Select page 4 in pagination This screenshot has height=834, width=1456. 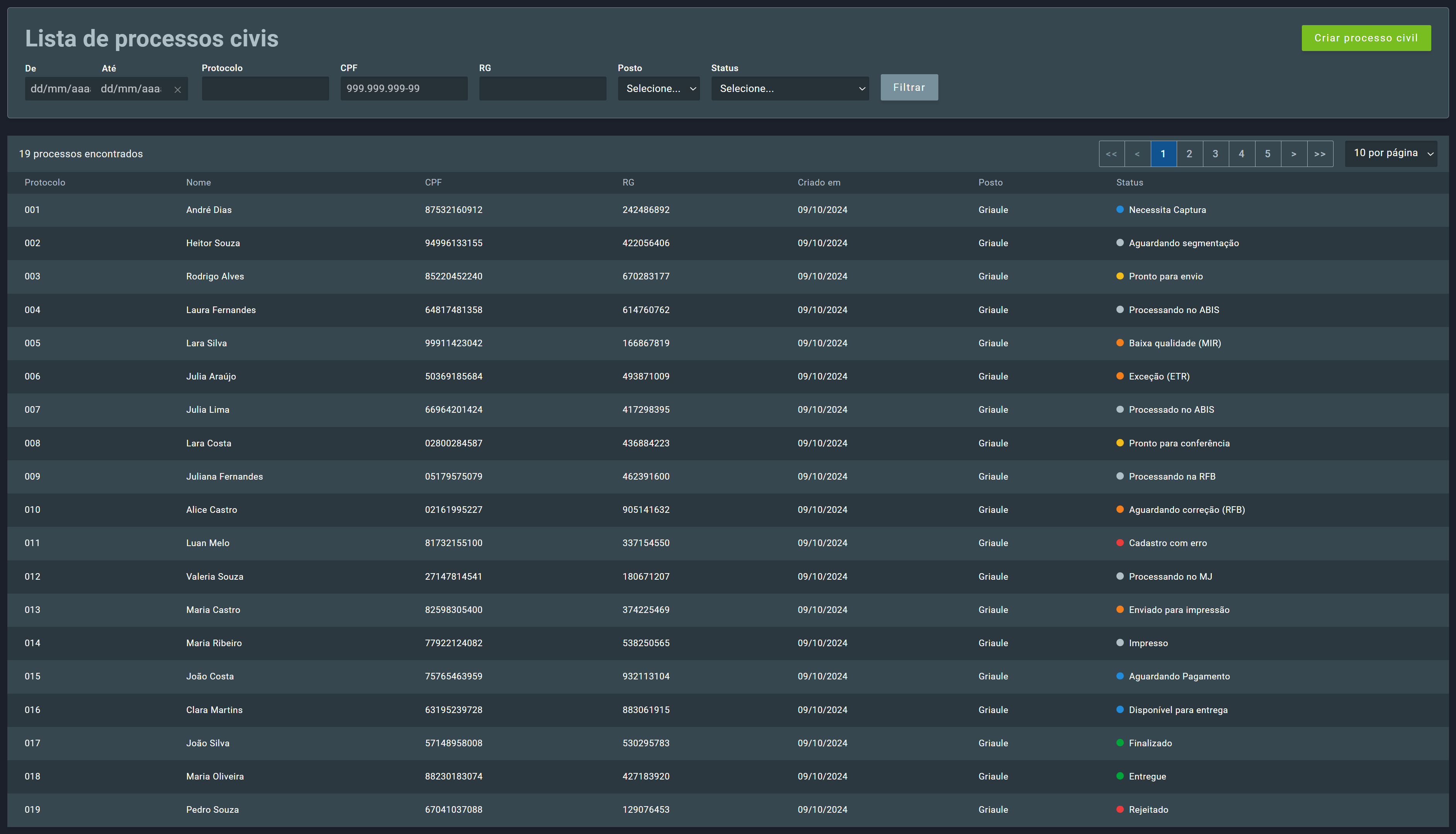click(x=1241, y=154)
